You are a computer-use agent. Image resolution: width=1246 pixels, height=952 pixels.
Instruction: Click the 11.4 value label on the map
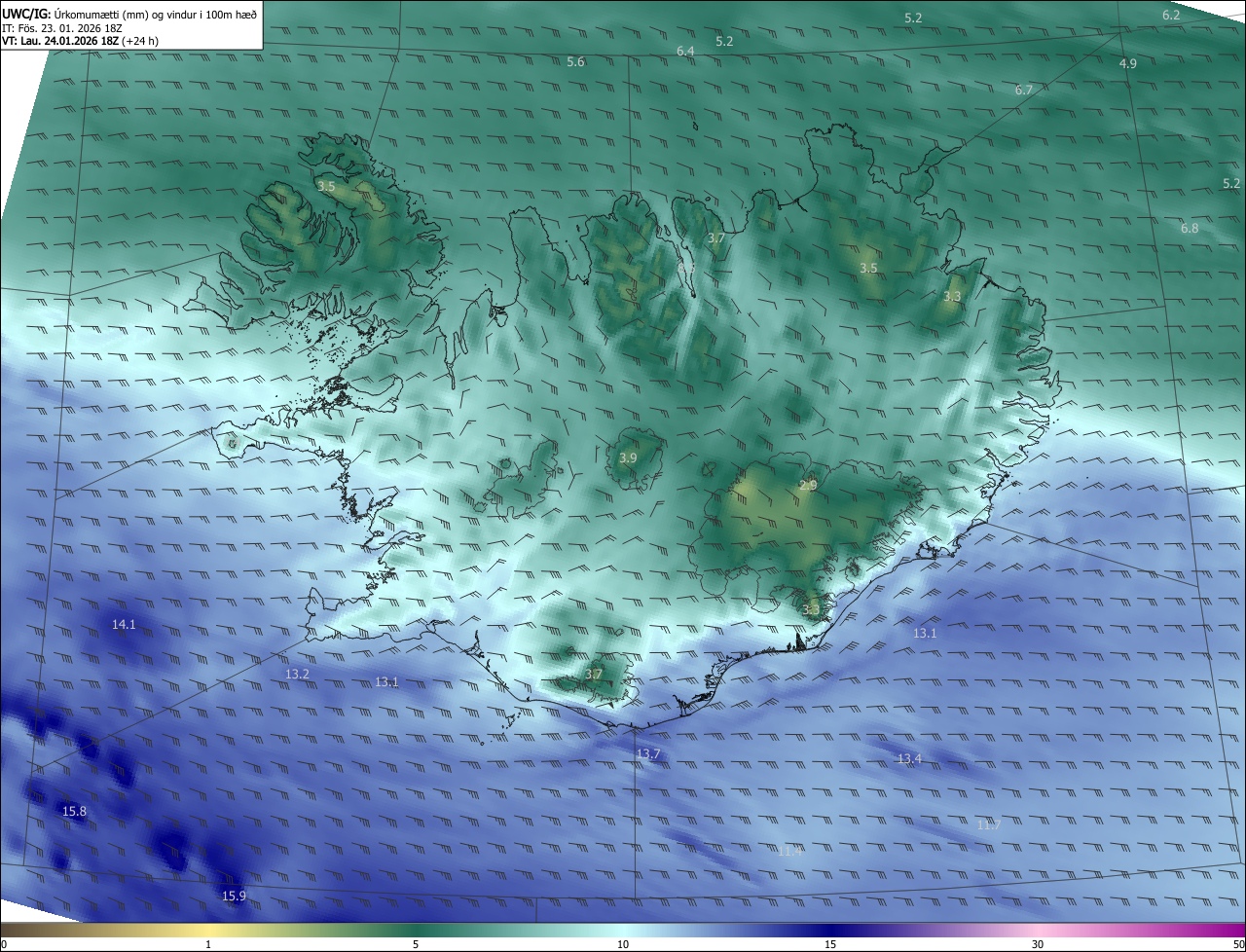[x=789, y=851]
